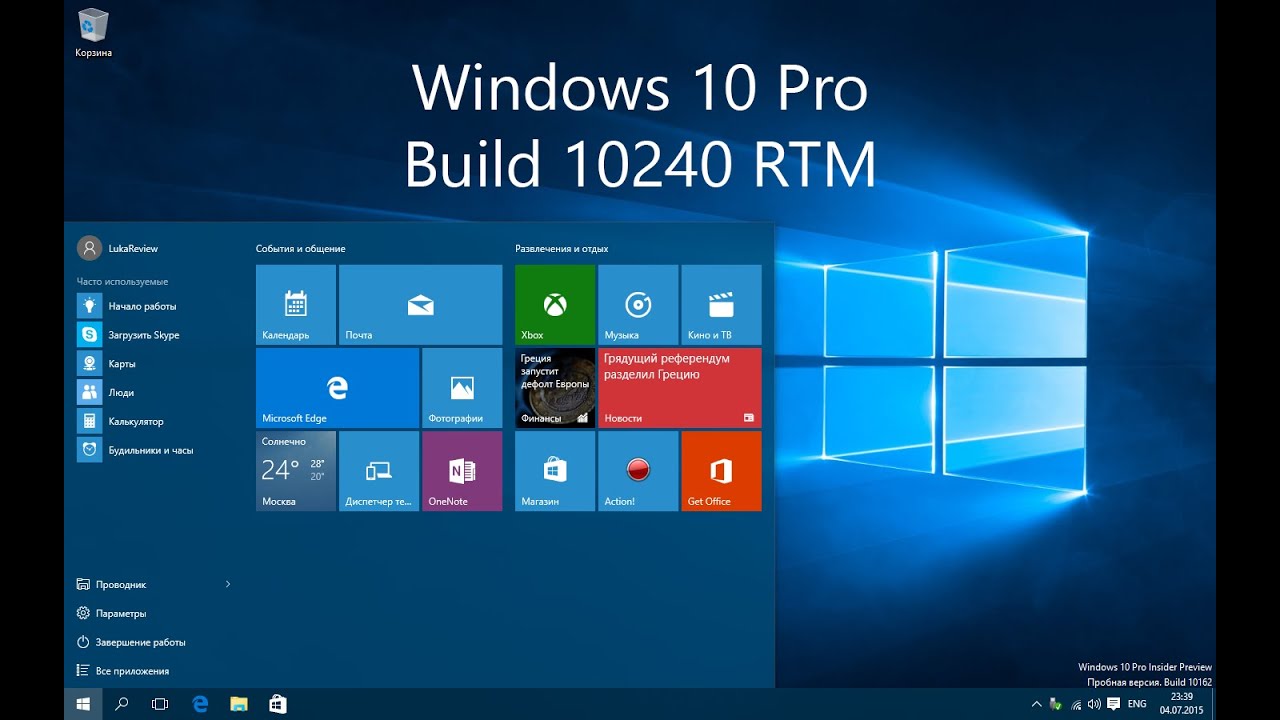Click the События и общение group header

coord(300,248)
